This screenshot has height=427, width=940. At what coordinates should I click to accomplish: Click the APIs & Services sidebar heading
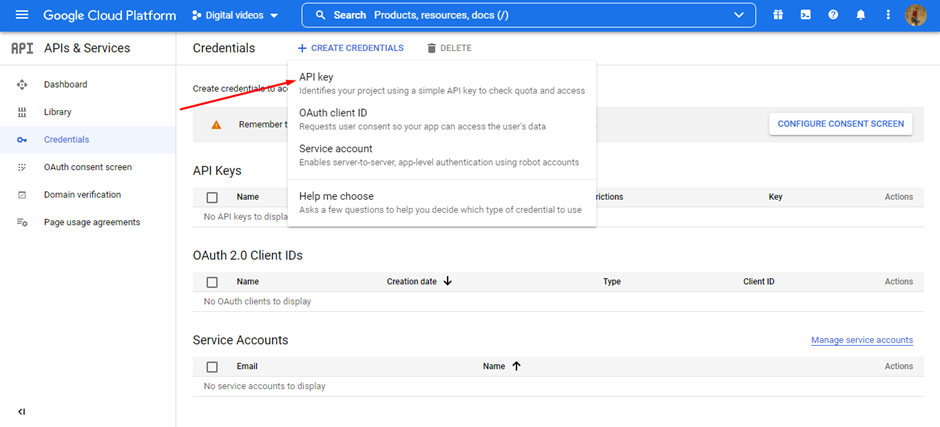point(87,49)
